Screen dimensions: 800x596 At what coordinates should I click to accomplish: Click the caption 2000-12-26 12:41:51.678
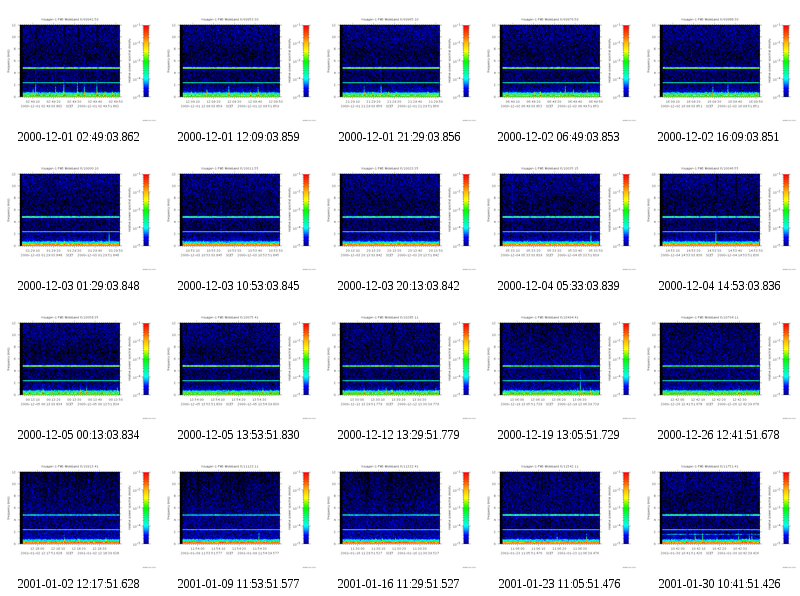718,435
